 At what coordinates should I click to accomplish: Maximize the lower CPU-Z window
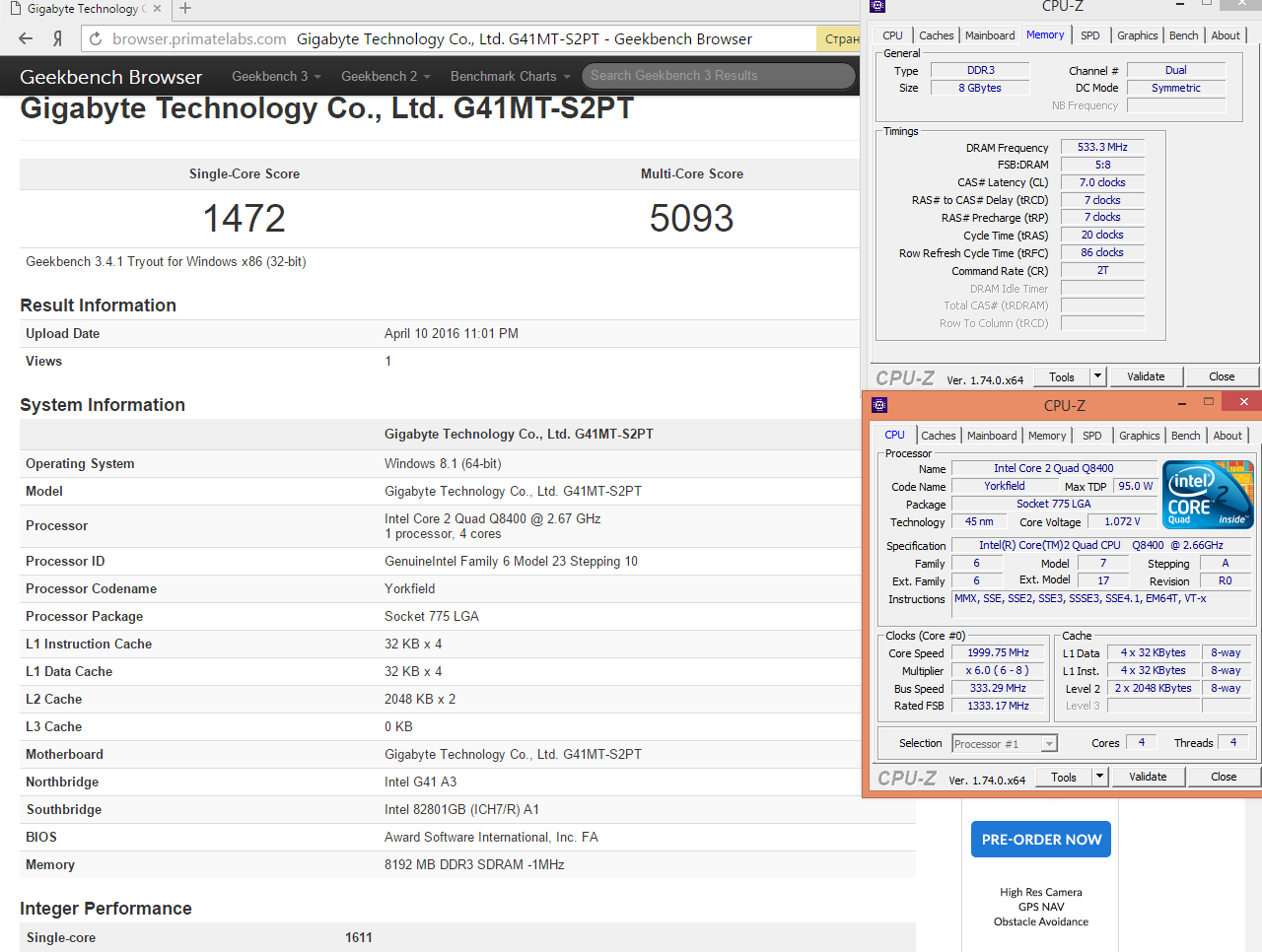click(x=1209, y=402)
